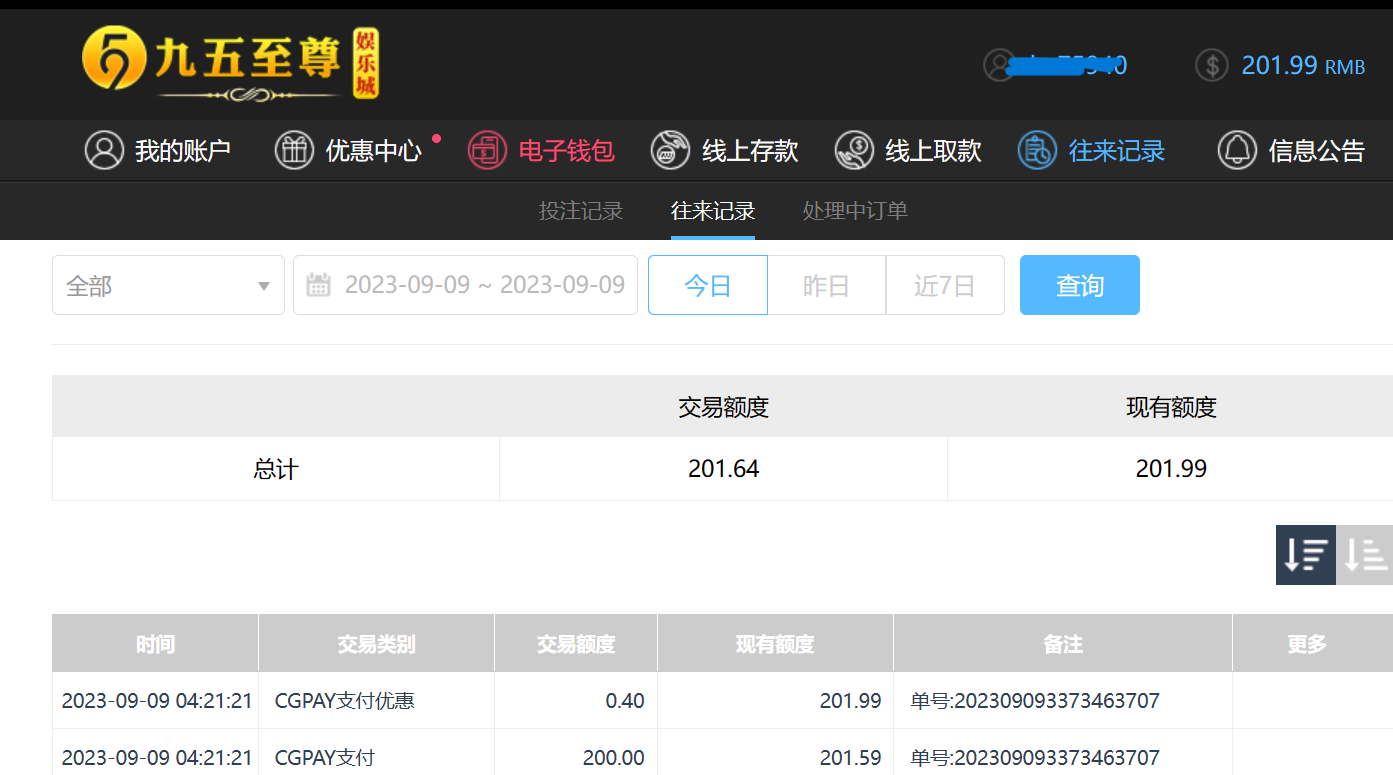Navigate to 线上取款
The height and width of the screenshot is (775, 1393).
point(908,151)
